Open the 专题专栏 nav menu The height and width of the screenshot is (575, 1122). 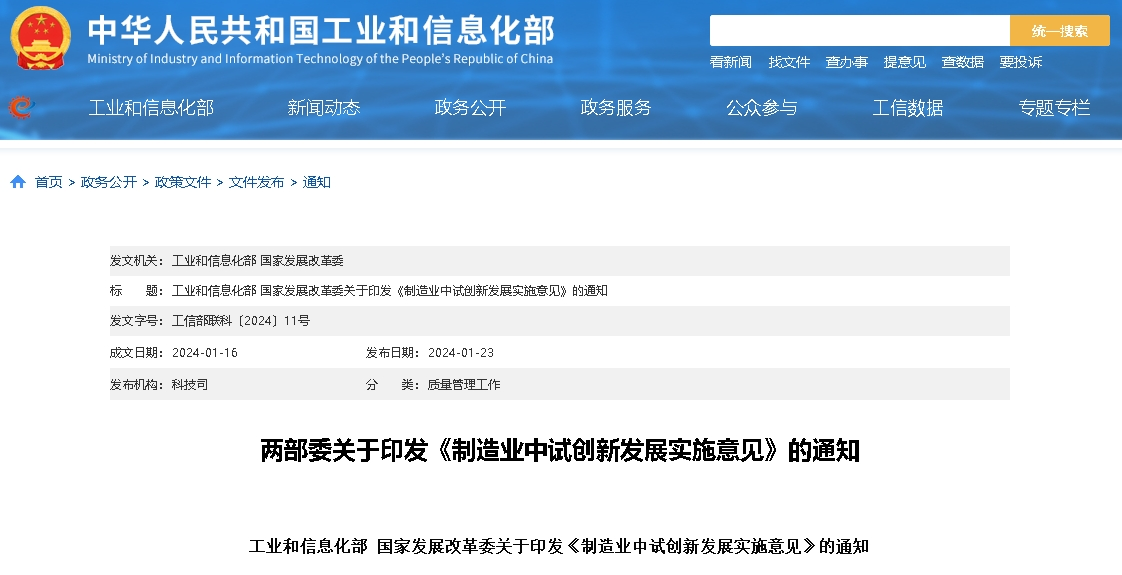coord(1054,108)
